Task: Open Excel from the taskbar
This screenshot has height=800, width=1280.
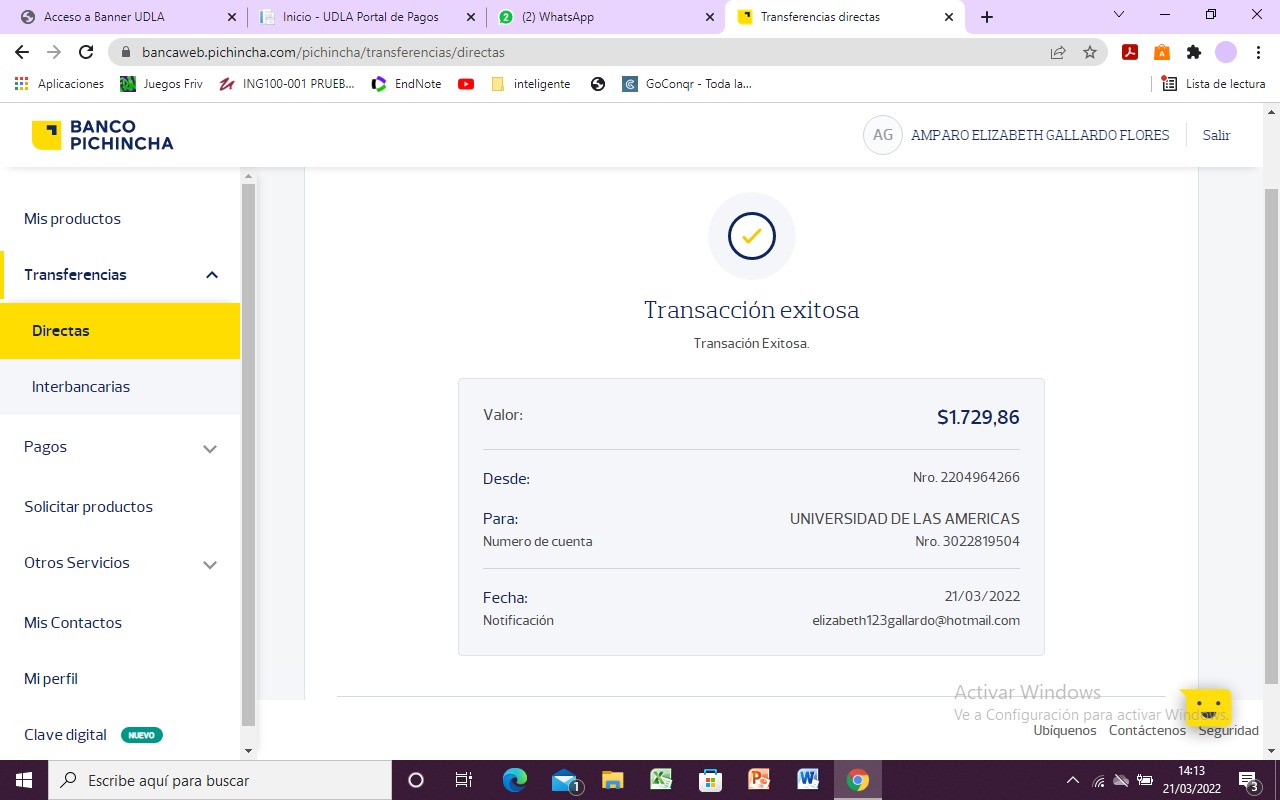Action: pyautogui.click(x=661, y=780)
